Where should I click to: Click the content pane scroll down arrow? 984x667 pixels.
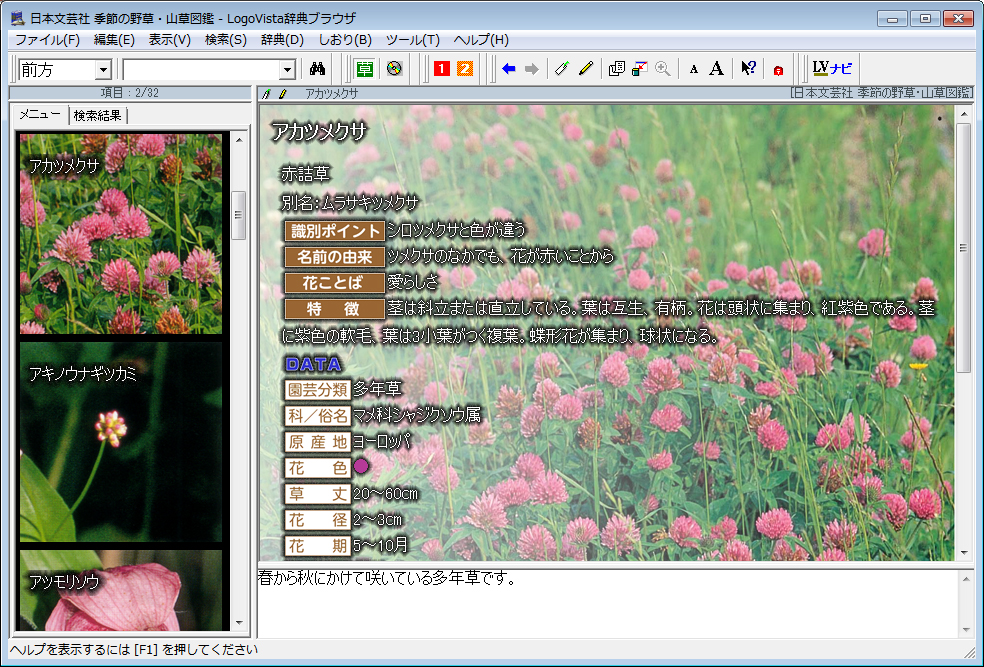tap(965, 551)
